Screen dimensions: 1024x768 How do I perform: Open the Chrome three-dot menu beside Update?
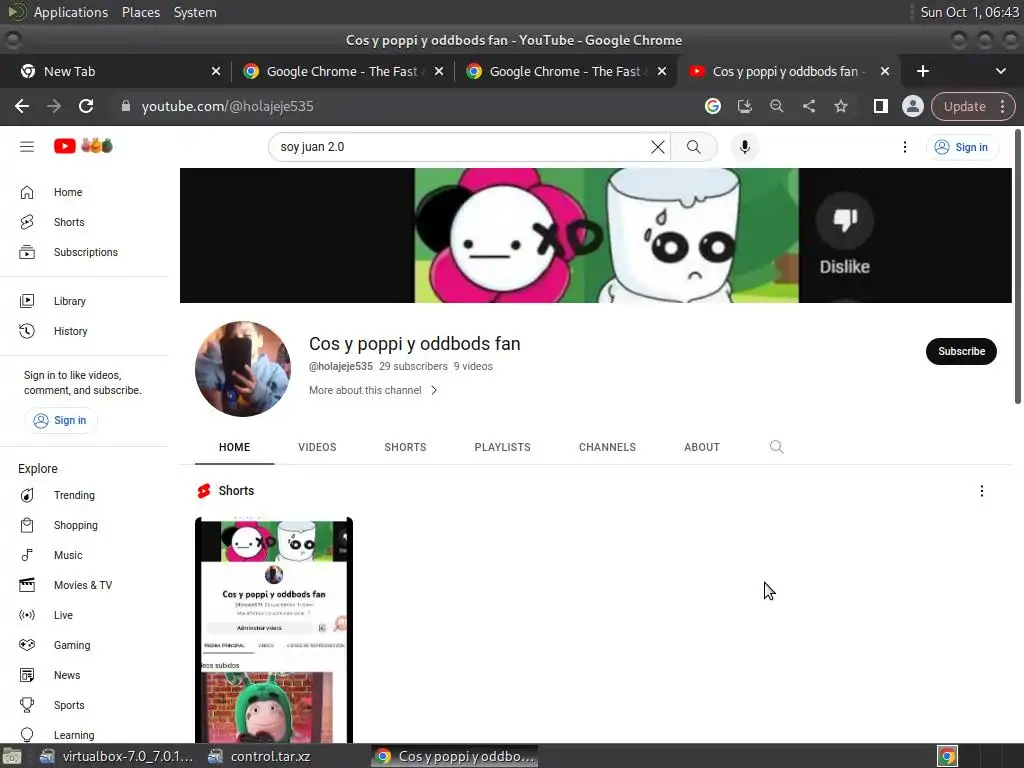coord(1002,106)
